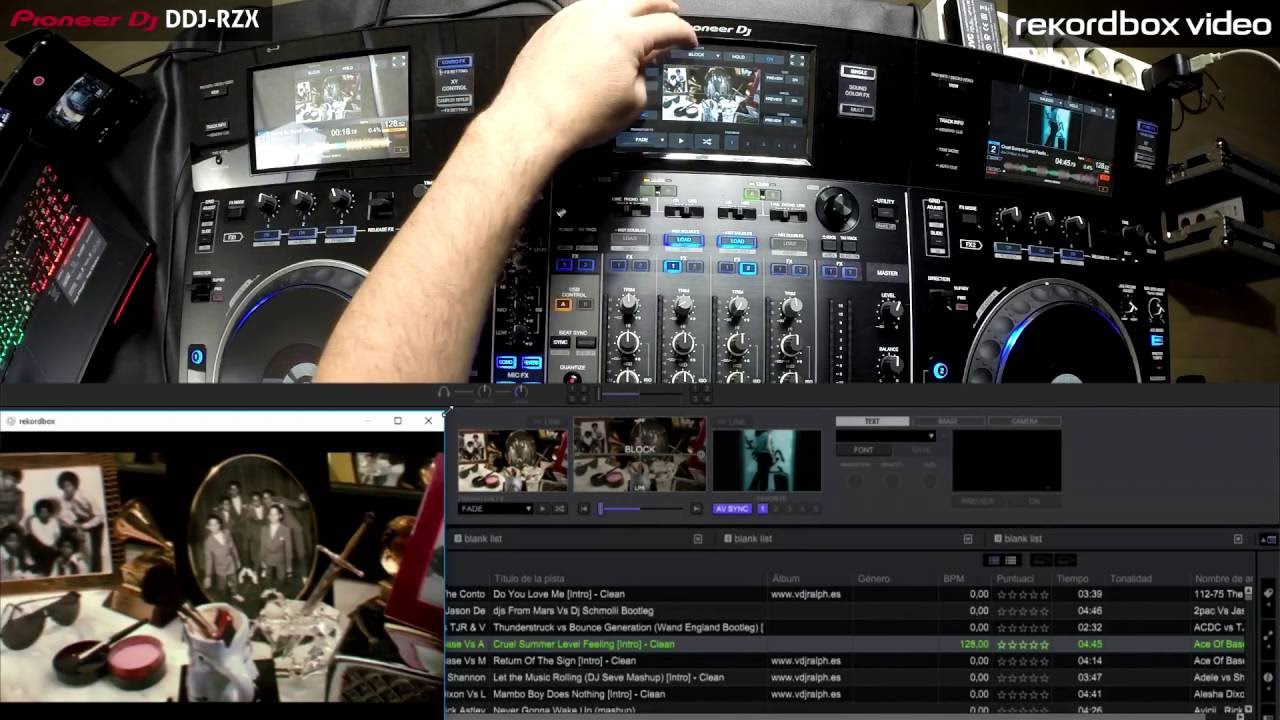This screenshot has width=1280, height=720.
Task: Turn the text overlay ON
Action: point(1034,501)
